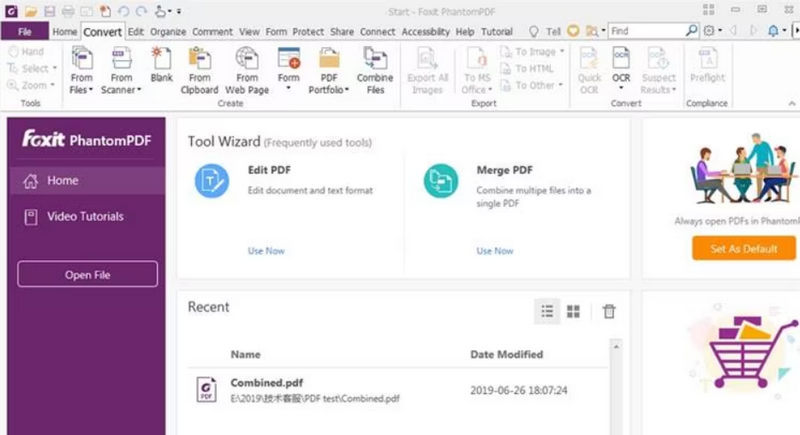Select the Hand tool
The height and width of the screenshot is (435, 800).
click(26, 52)
